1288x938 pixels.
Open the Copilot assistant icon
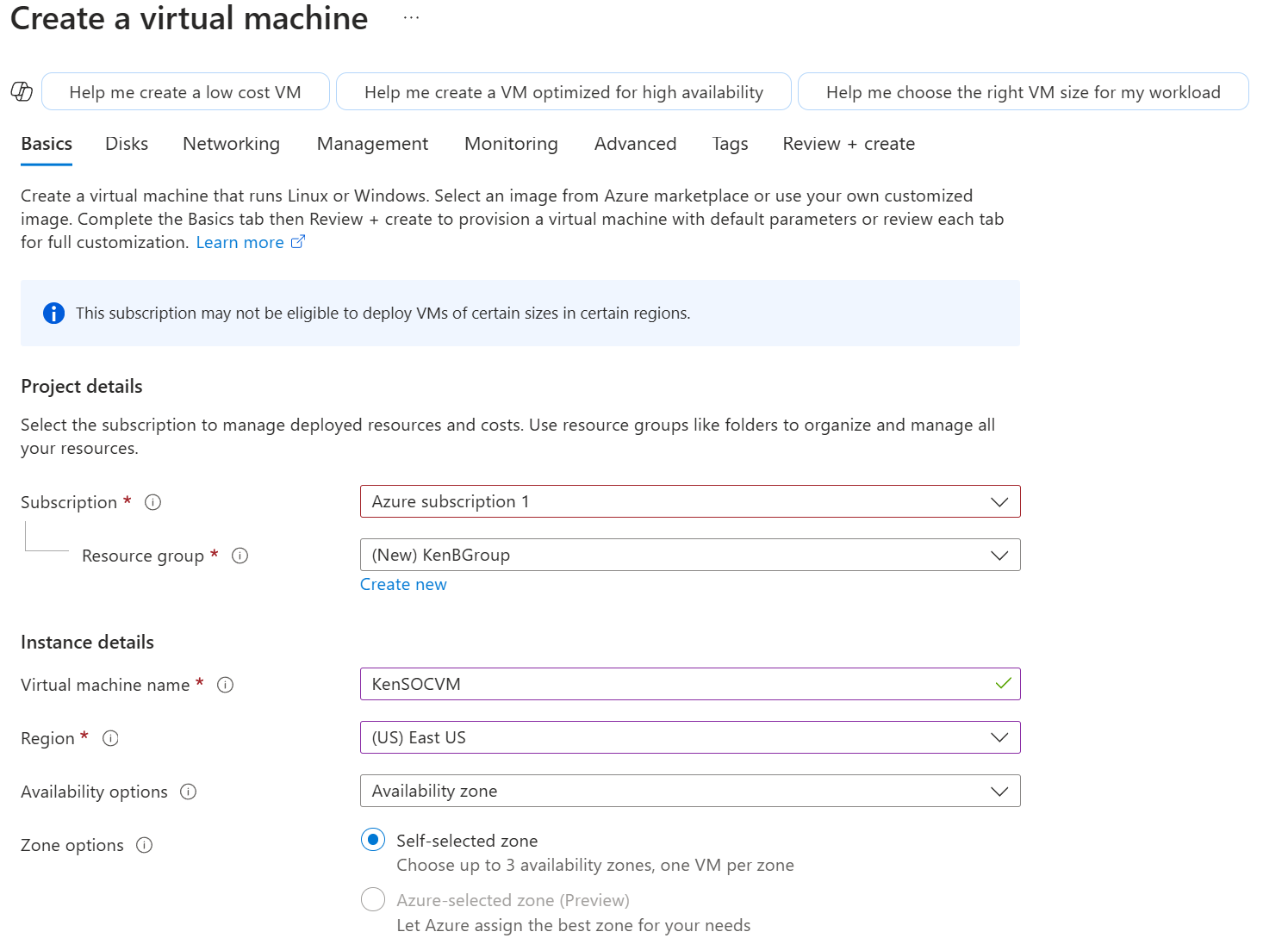click(22, 91)
